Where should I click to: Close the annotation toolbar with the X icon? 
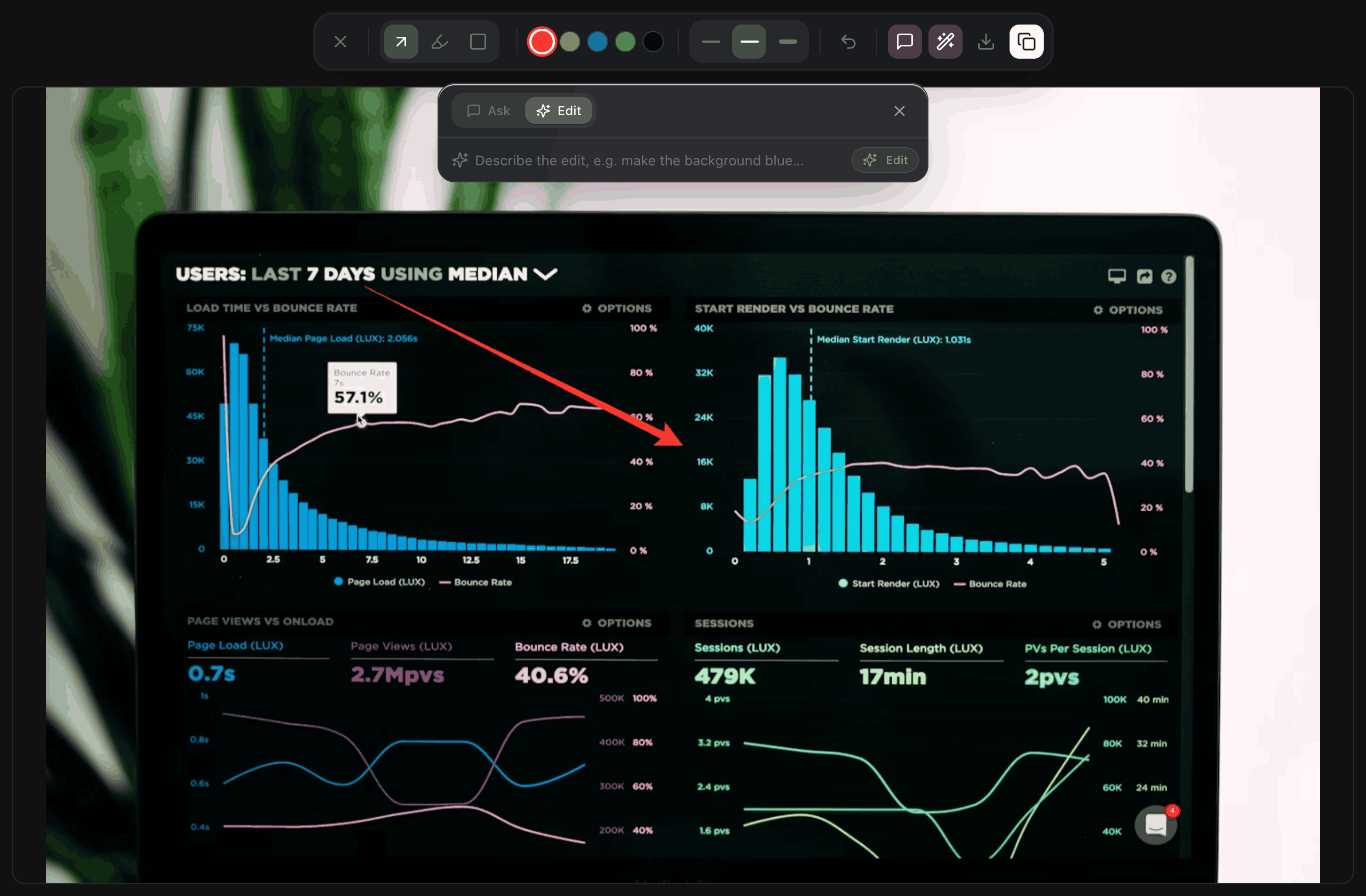[340, 42]
